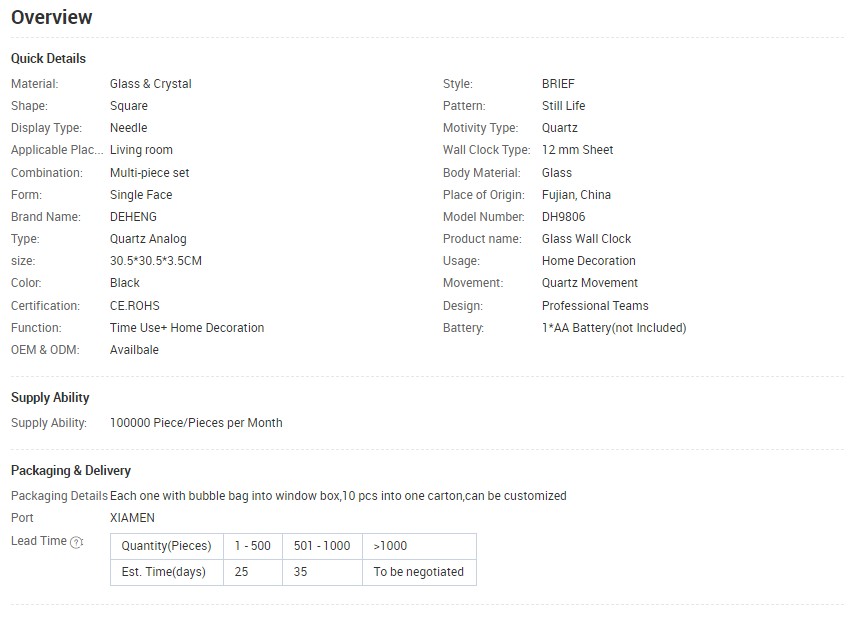The width and height of the screenshot is (853, 619).
Task: Click the 1 - 500 quantity table cell
Action: pos(253,546)
